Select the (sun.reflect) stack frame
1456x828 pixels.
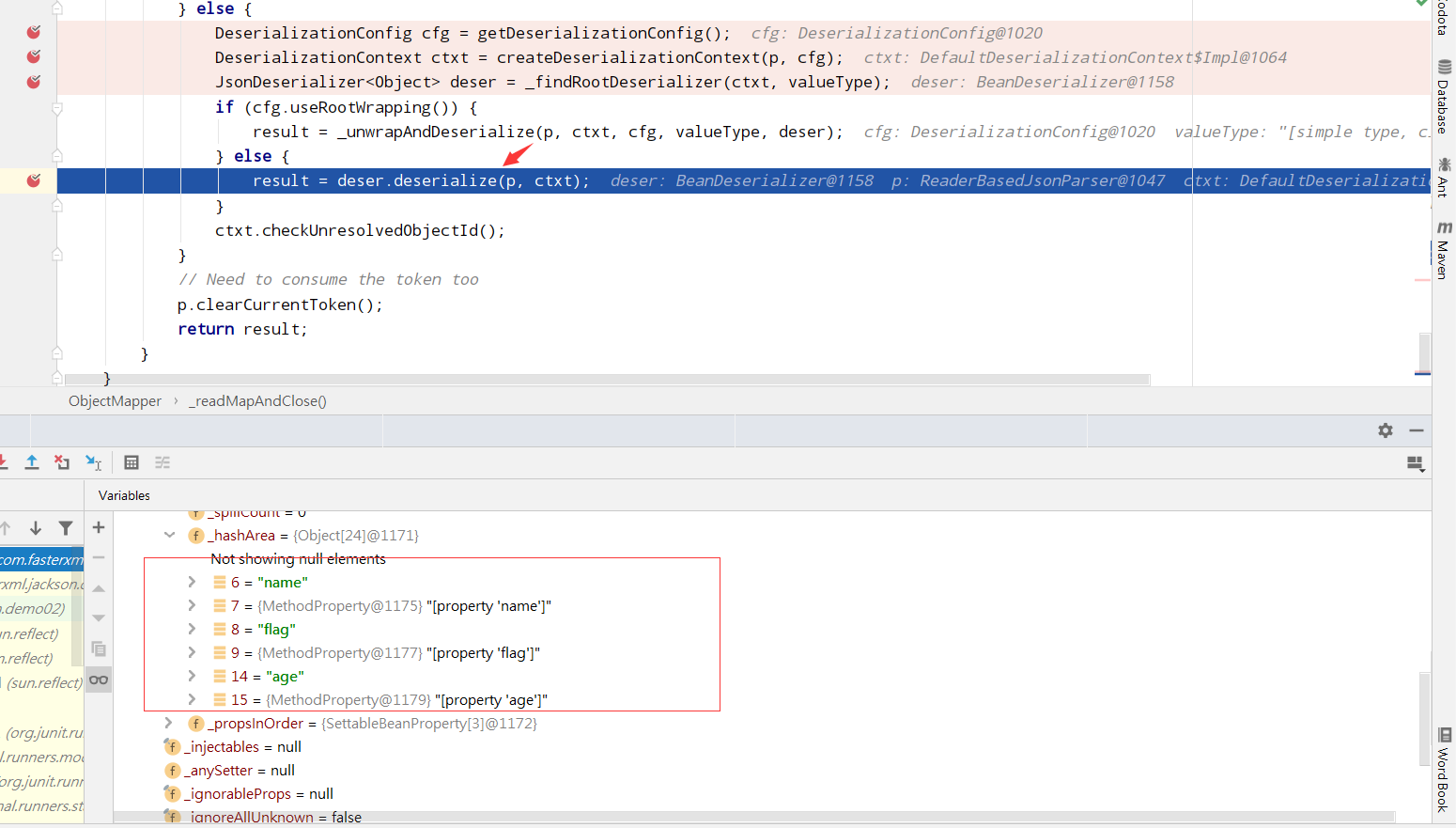point(41,682)
